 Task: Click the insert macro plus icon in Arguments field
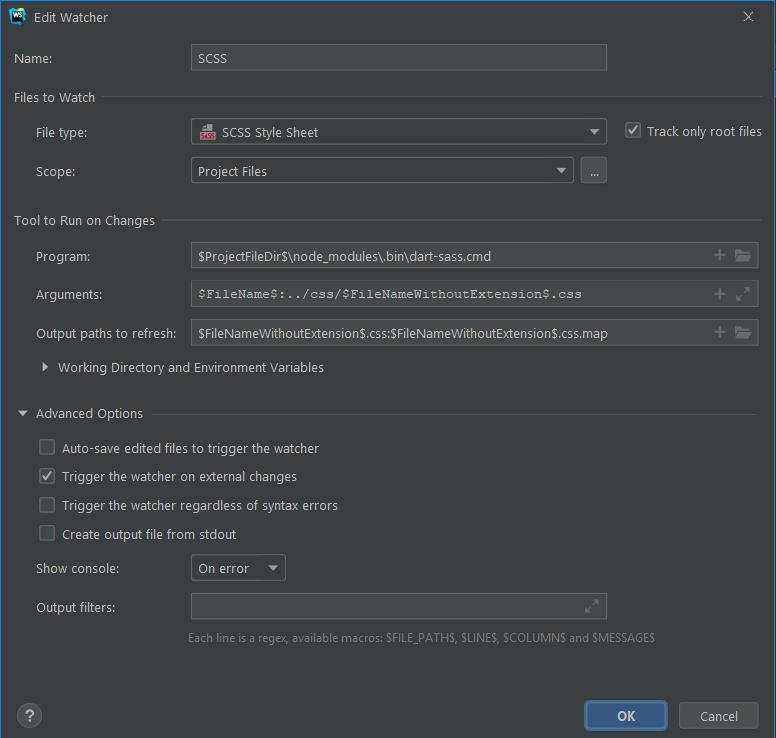point(719,294)
